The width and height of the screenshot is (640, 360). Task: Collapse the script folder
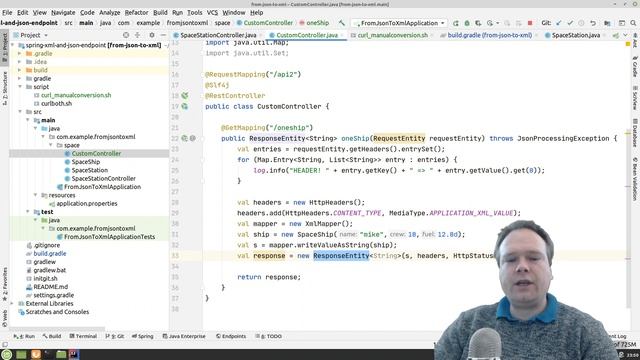(x=20, y=87)
